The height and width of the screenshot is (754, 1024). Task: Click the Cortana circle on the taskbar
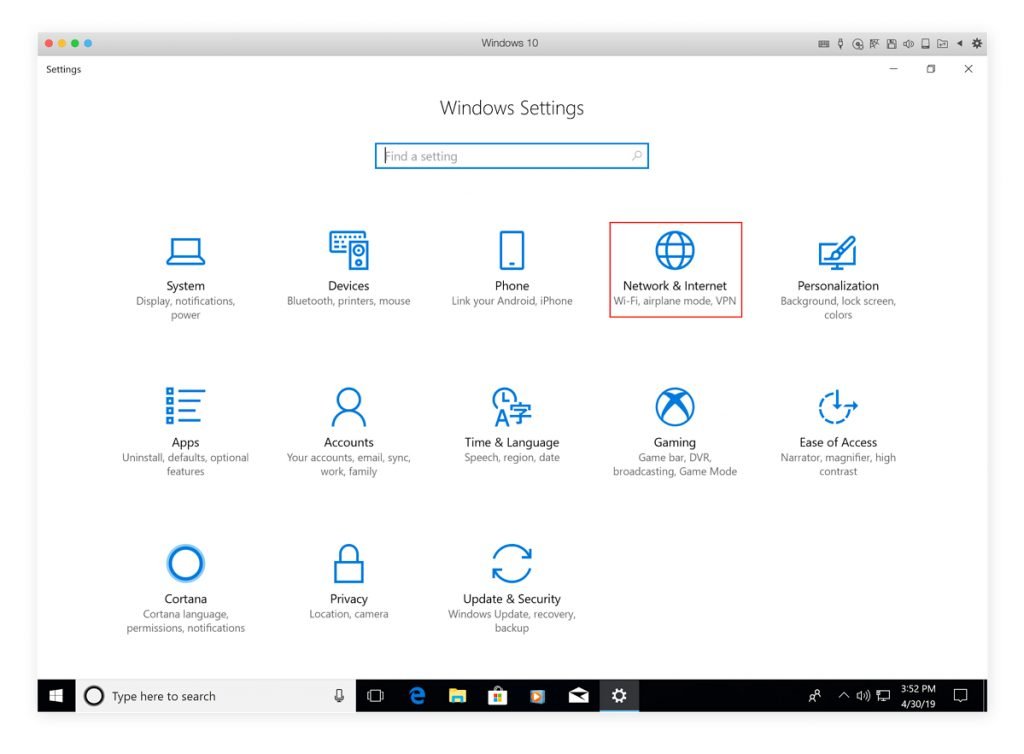pyautogui.click(x=94, y=696)
